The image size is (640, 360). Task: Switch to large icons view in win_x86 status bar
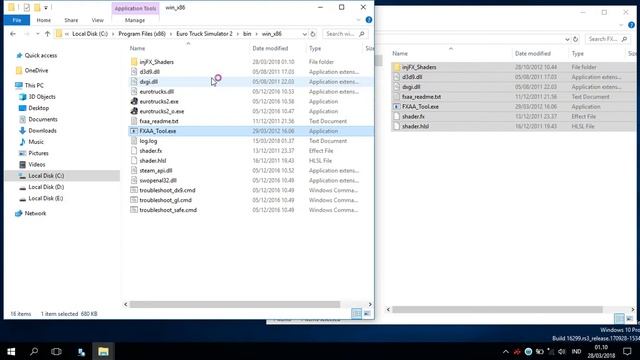click(x=367, y=313)
